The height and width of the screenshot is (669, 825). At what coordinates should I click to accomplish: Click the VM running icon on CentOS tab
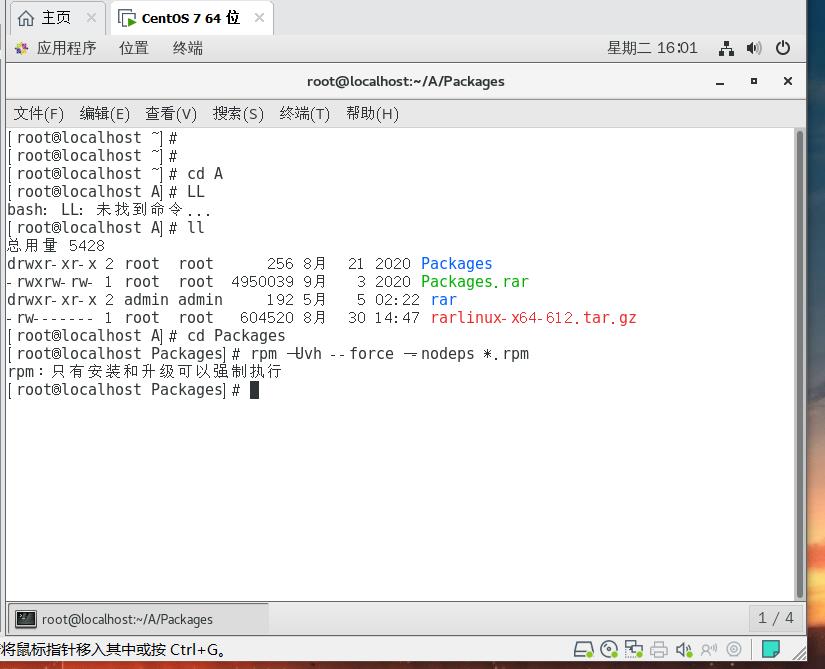click(127, 19)
